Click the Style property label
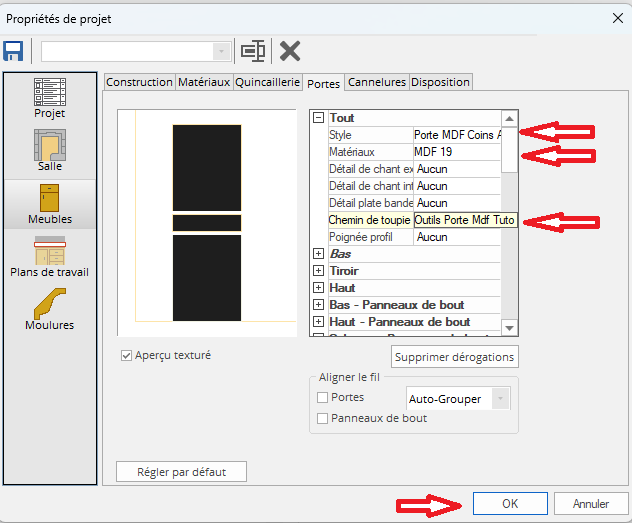The image size is (632, 523). click(x=340, y=135)
